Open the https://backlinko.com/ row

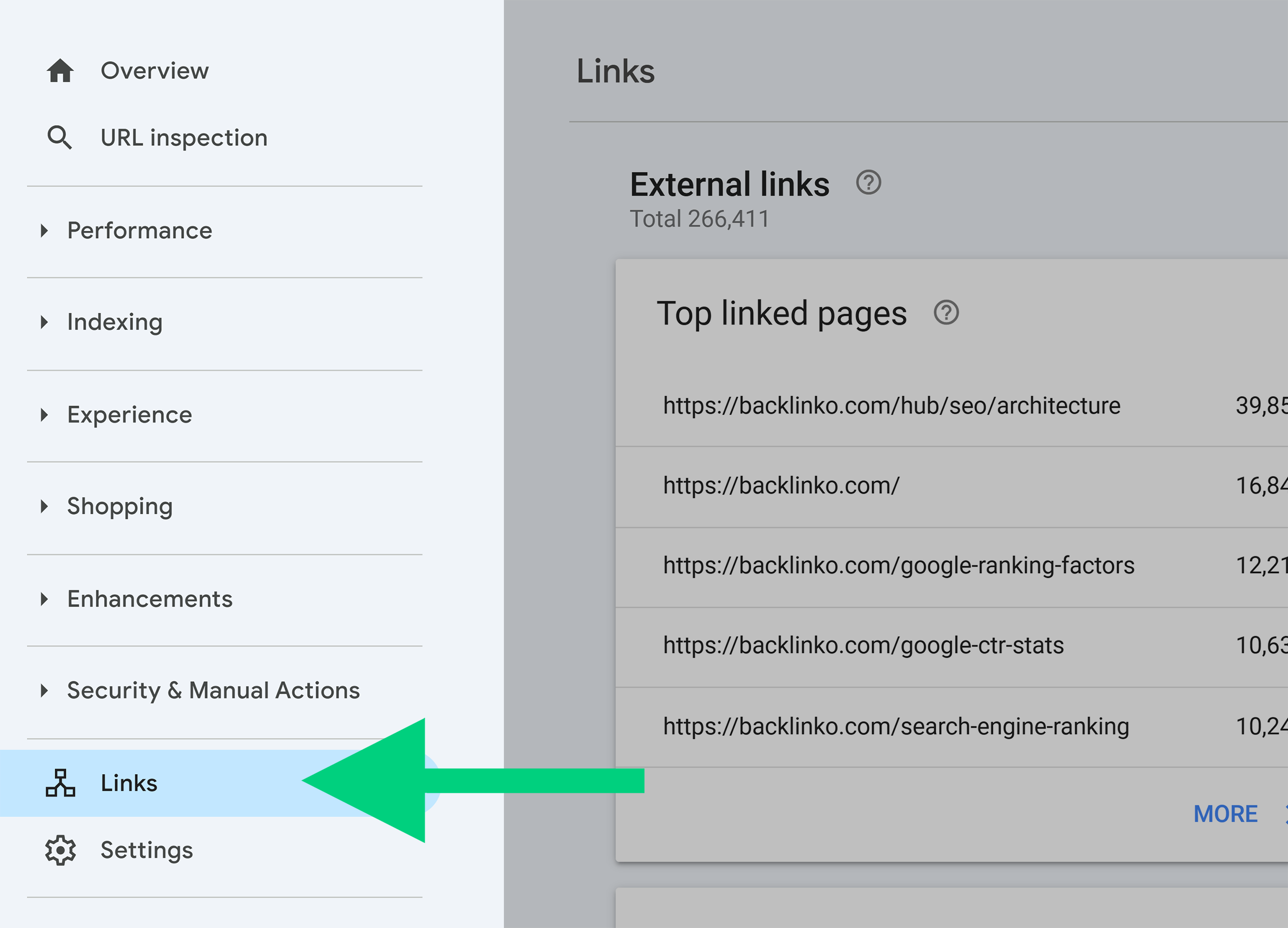click(952, 487)
